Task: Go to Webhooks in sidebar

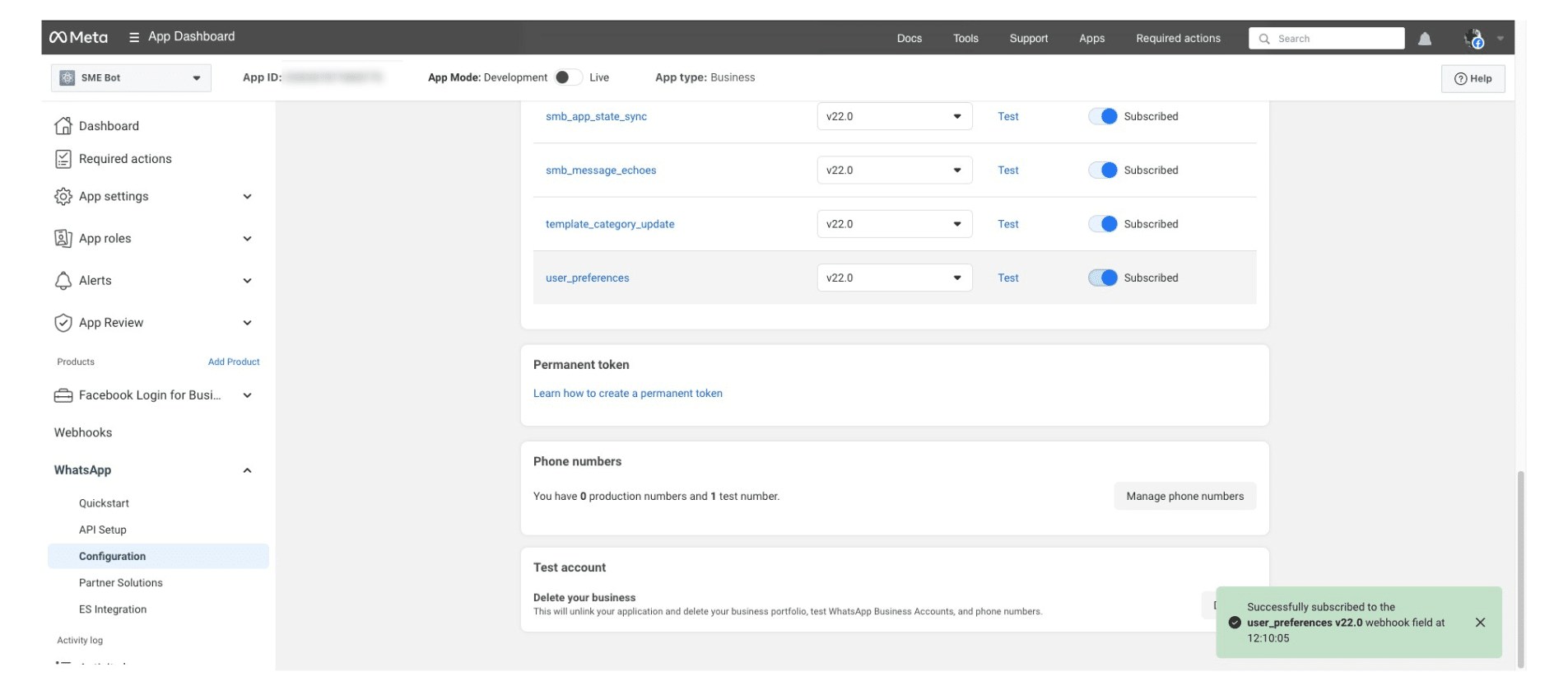Action: 83,432
